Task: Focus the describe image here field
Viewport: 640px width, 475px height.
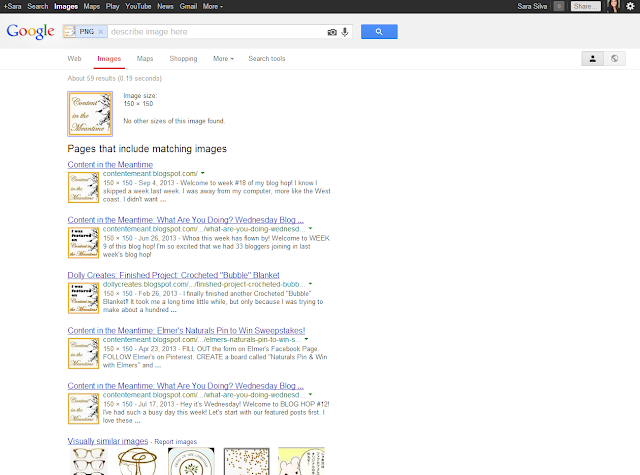Action: (216, 31)
